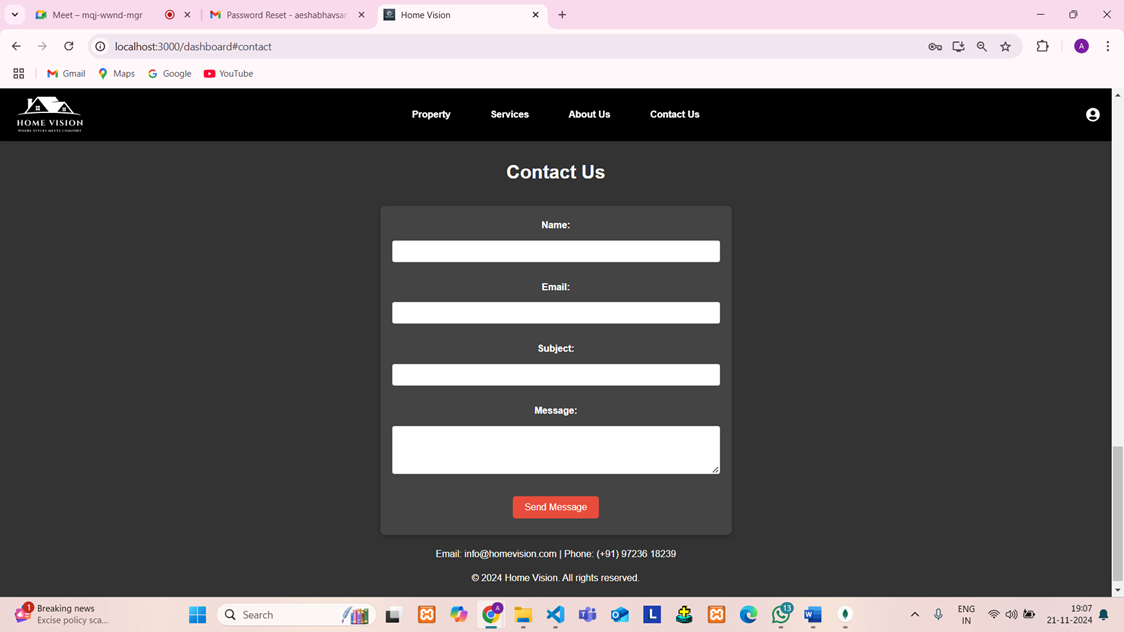The width and height of the screenshot is (1124, 632).
Task: Open the Chrome apps grid icon
Action: [18, 74]
